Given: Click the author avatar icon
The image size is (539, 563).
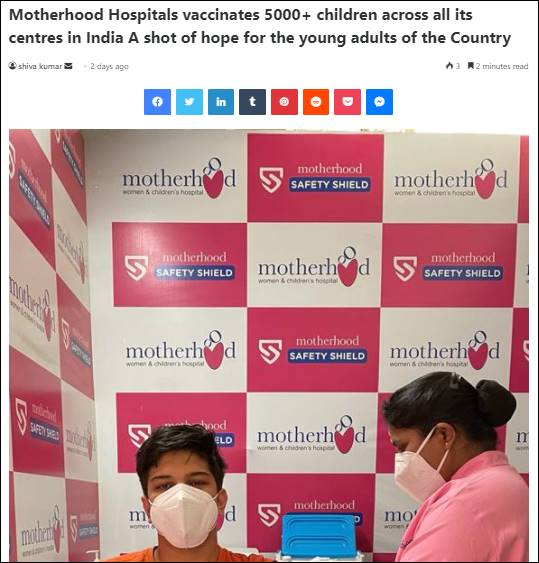Looking at the screenshot, I should tap(13, 66).
